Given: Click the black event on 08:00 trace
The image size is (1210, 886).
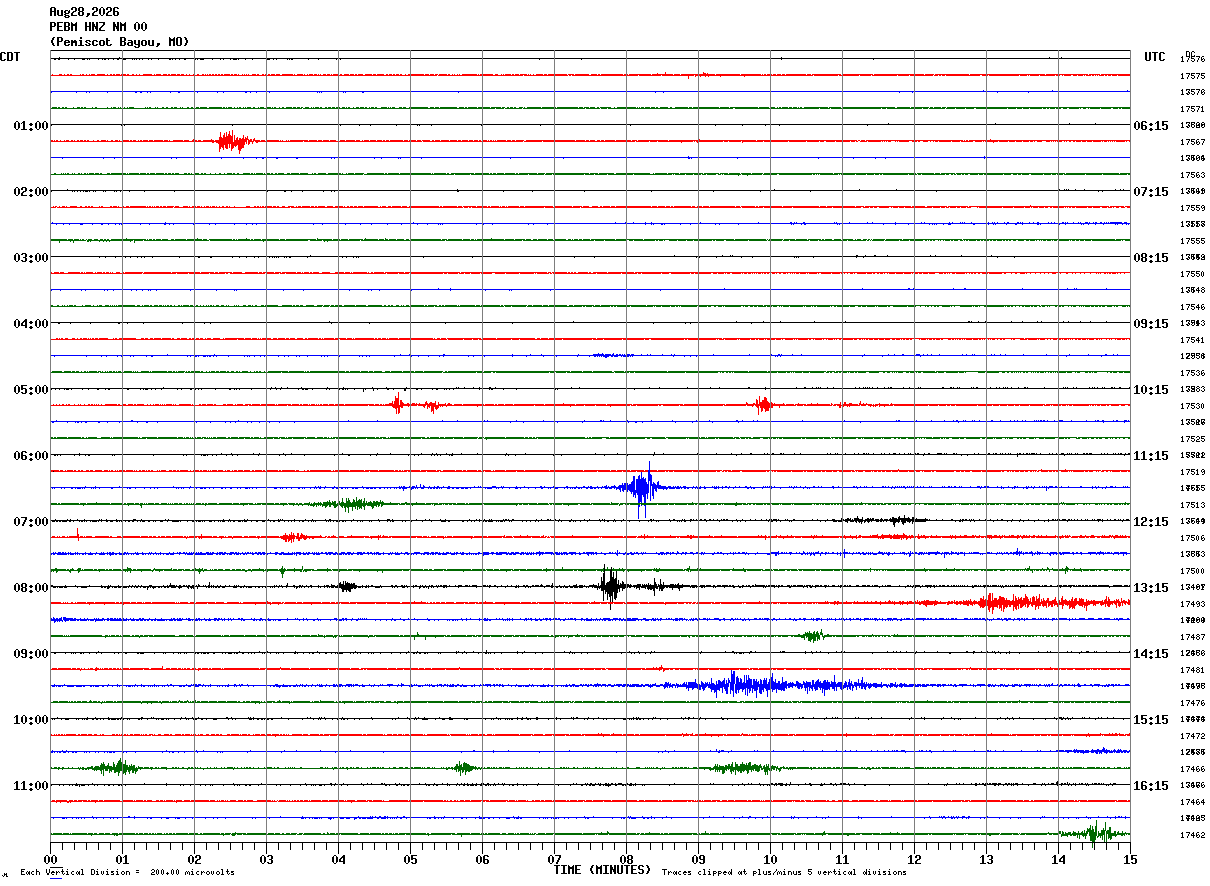Looking at the screenshot, I should (611, 586).
